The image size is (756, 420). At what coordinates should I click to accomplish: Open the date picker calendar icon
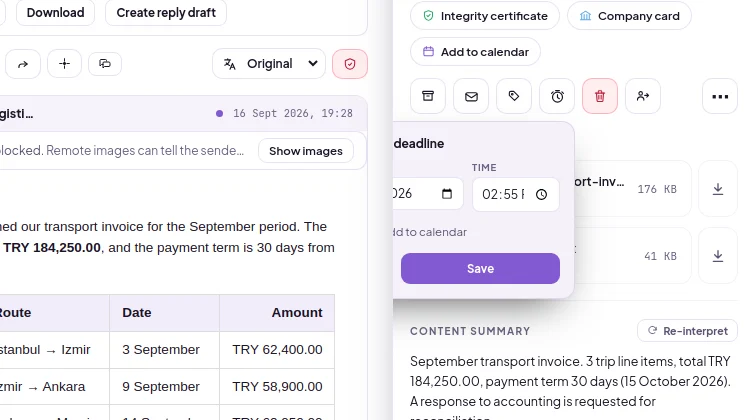[x=447, y=193]
